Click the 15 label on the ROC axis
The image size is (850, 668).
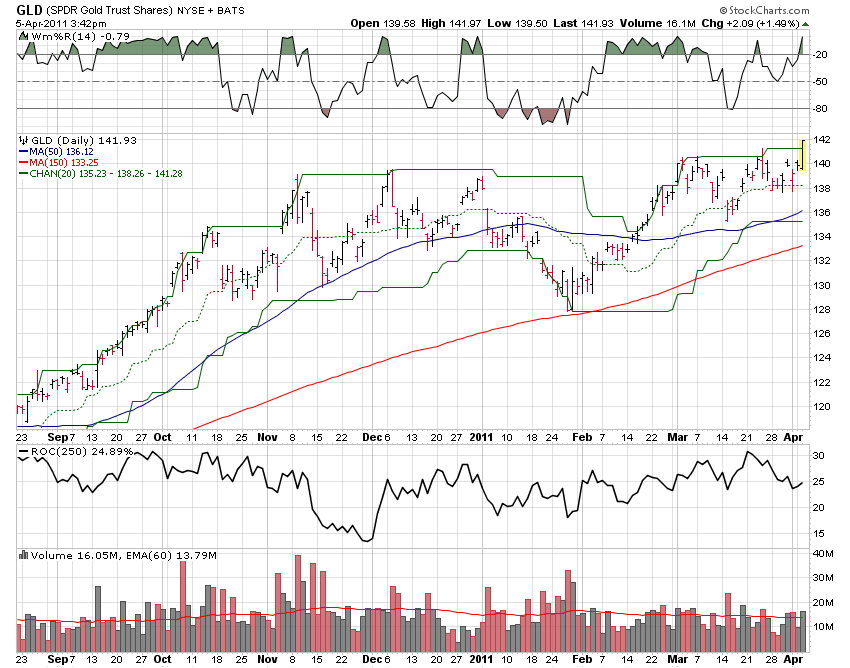click(x=818, y=534)
